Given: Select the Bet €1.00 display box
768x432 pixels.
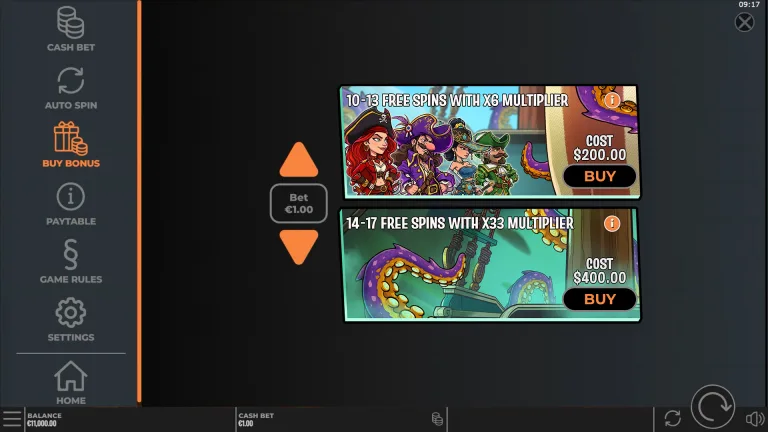Looking at the screenshot, I should (299, 203).
